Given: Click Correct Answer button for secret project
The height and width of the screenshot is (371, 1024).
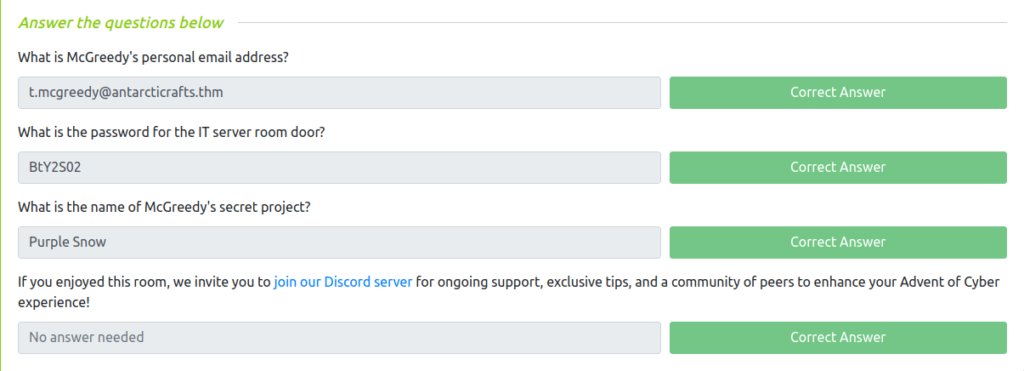Looking at the screenshot, I should [838, 242].
